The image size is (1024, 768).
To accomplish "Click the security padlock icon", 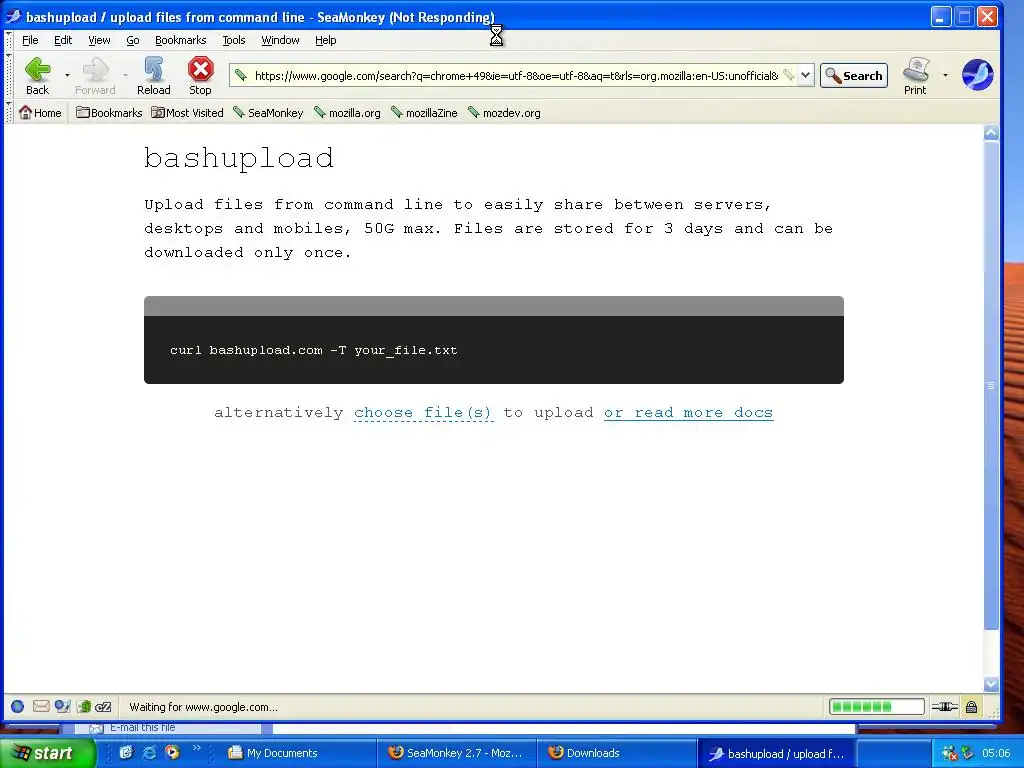I will point(972,707).
